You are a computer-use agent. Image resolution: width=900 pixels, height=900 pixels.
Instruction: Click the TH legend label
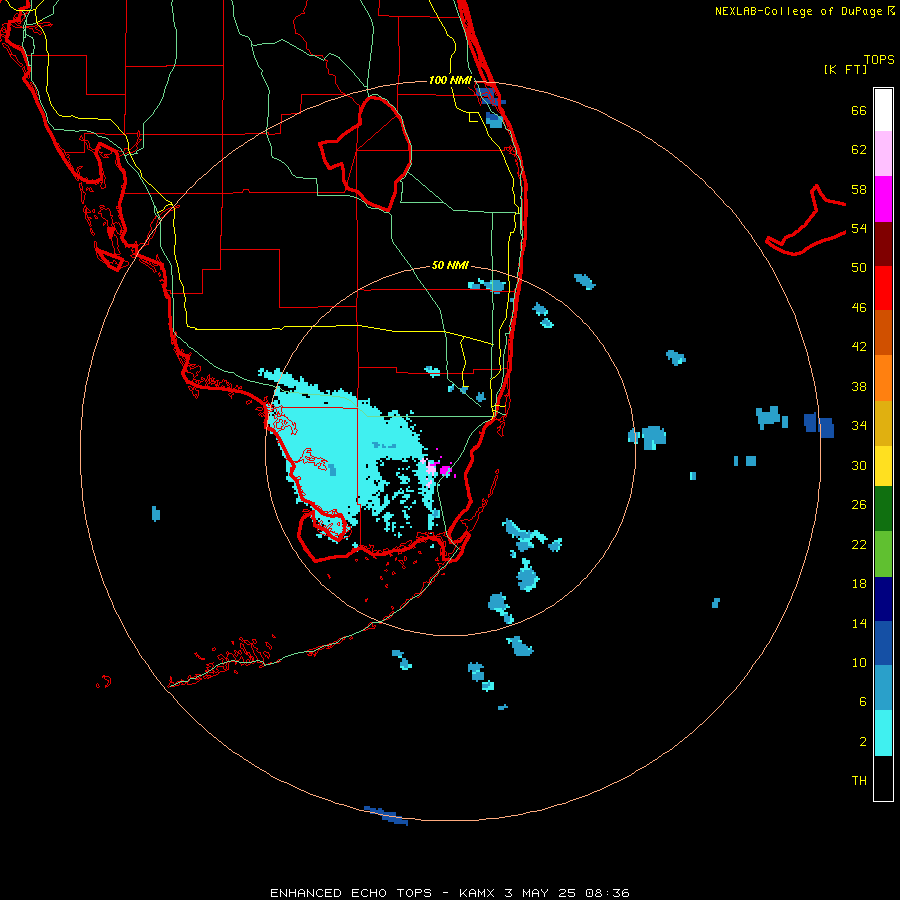pos(859,781)
